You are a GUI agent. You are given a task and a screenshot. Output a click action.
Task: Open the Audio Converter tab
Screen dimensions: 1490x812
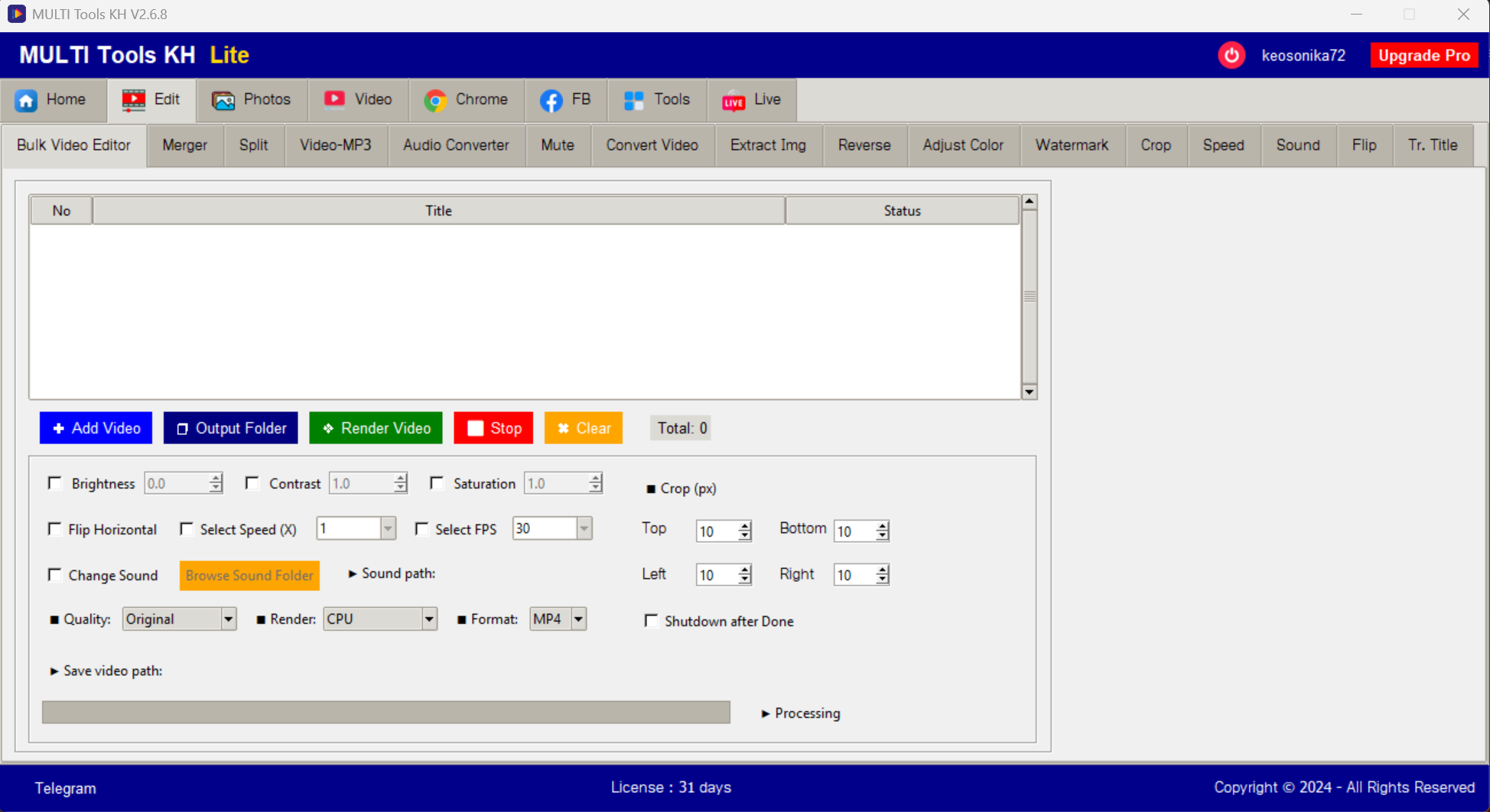pos(456,145)
